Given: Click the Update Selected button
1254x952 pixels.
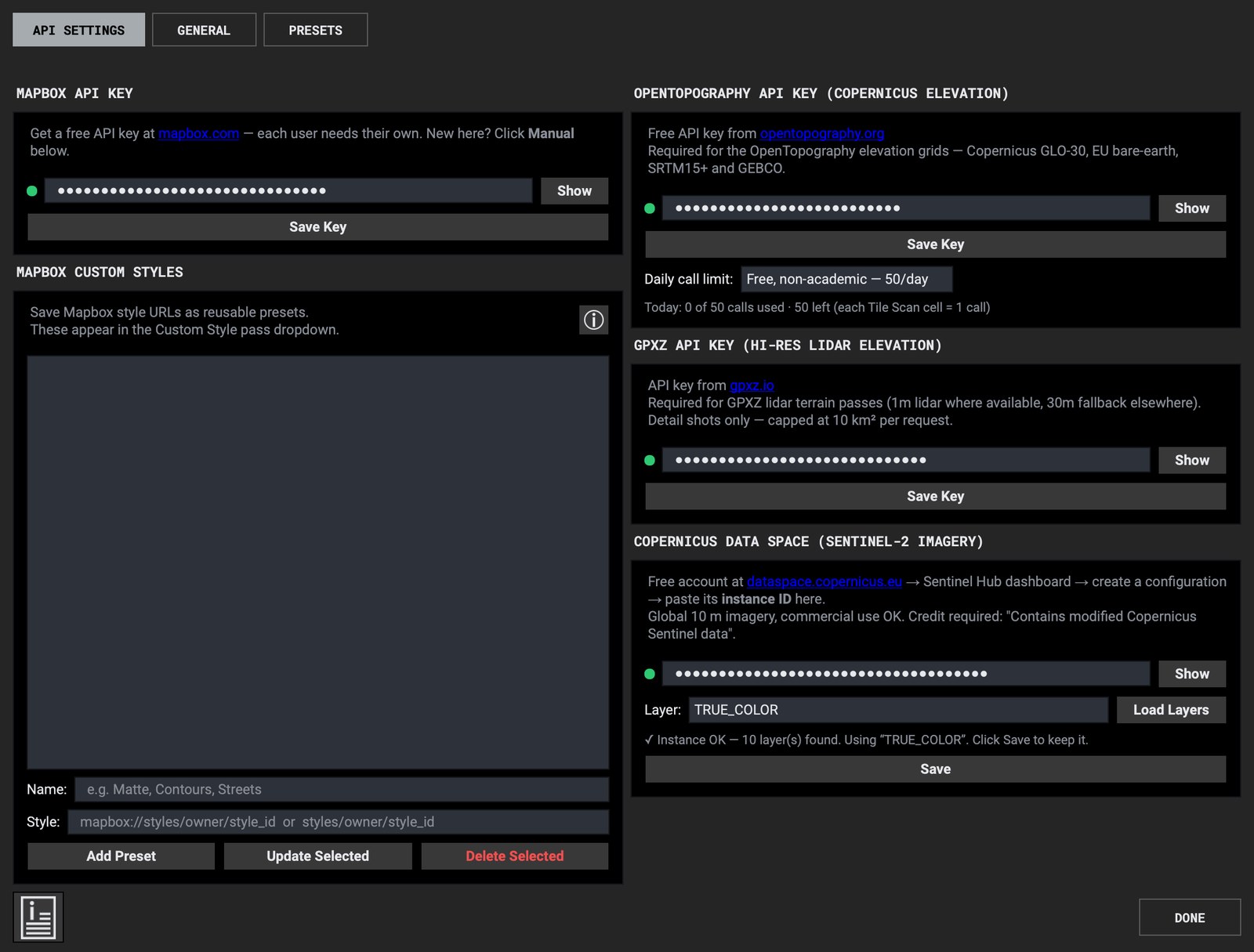Looking at the screenshot, I should 317,856.
